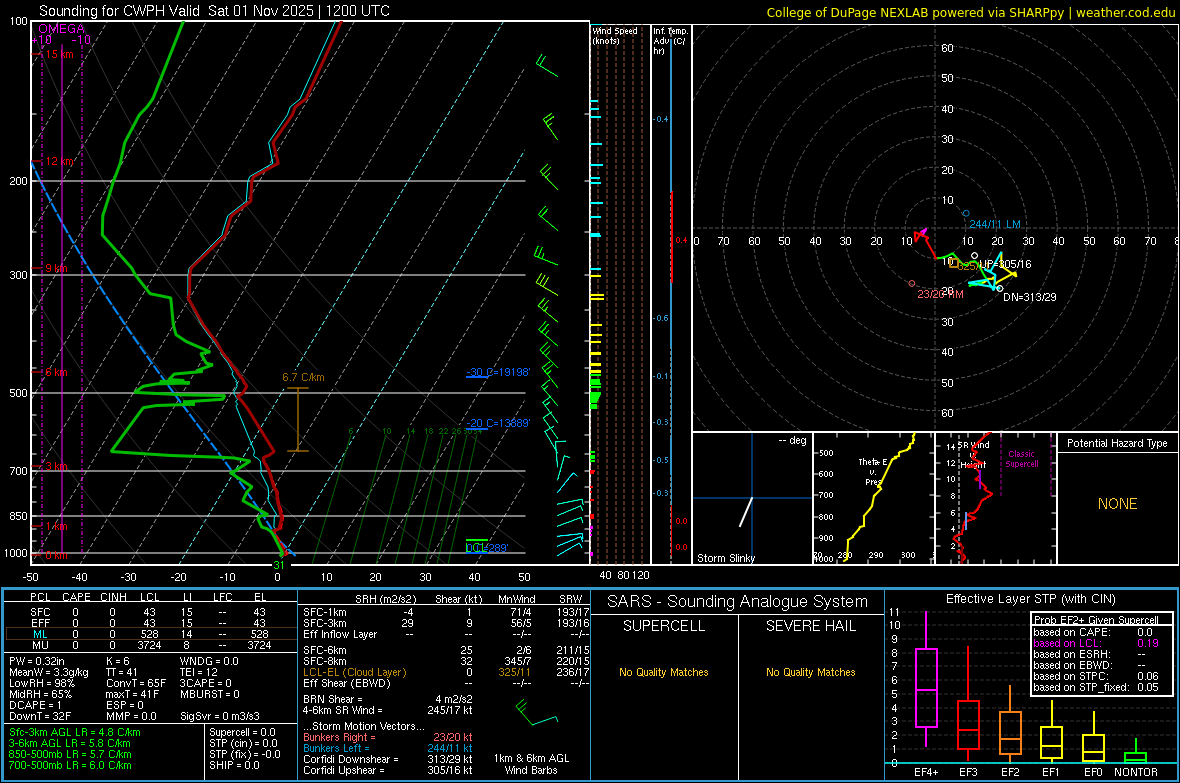Select the SEVERE HAIL column heading
This screenshot has height=783, width=1180.
click(810, 626)
